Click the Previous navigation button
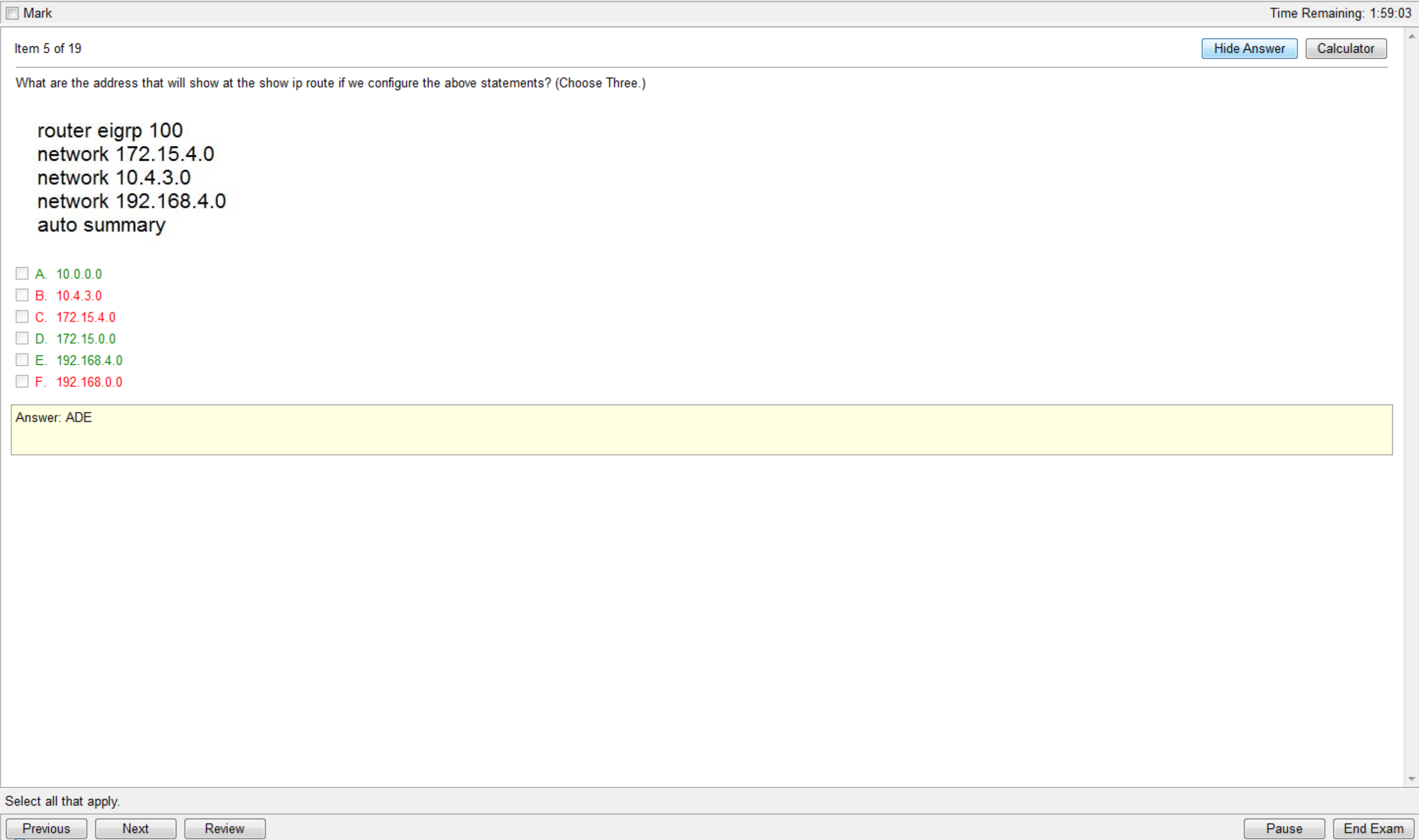1419x840 pixels. [45, 829]
